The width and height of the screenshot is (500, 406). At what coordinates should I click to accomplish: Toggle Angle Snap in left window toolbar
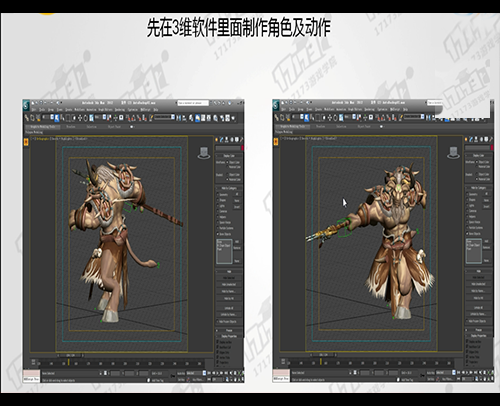click(x=134, y=118)
